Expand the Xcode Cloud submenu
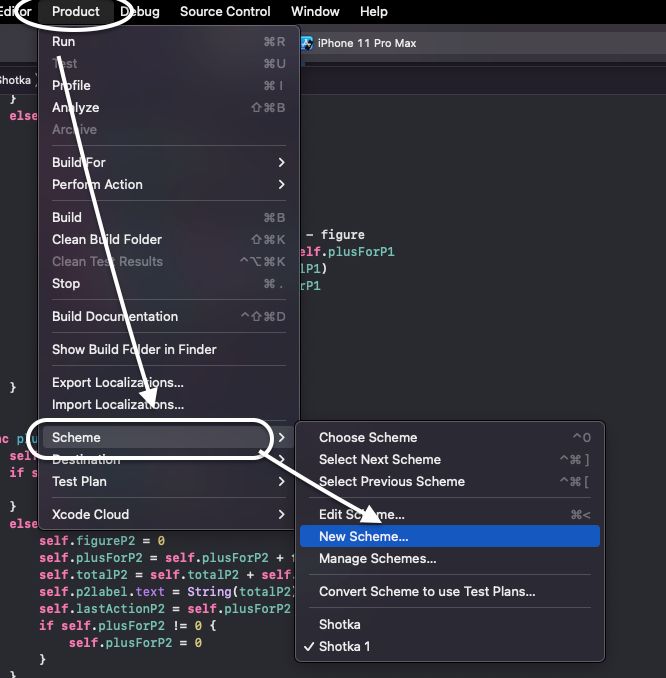Image resolution: width=666 pixels, height=678 pixels. tap(169, 515)
